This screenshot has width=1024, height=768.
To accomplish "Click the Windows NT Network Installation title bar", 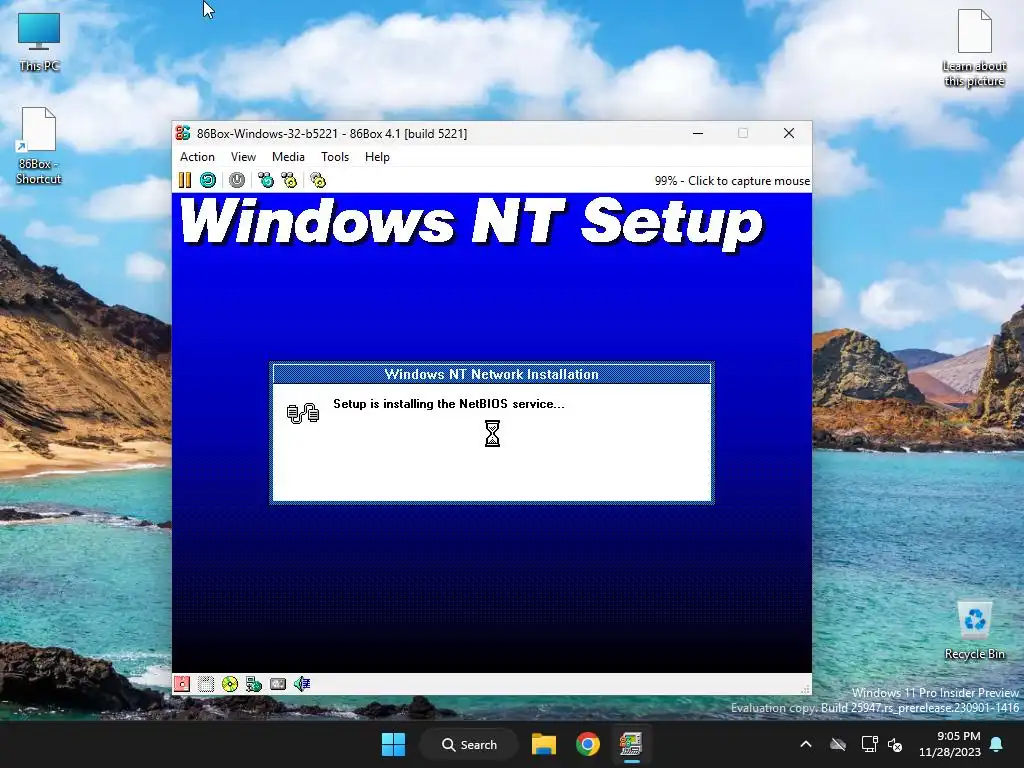I will [492, 374].
